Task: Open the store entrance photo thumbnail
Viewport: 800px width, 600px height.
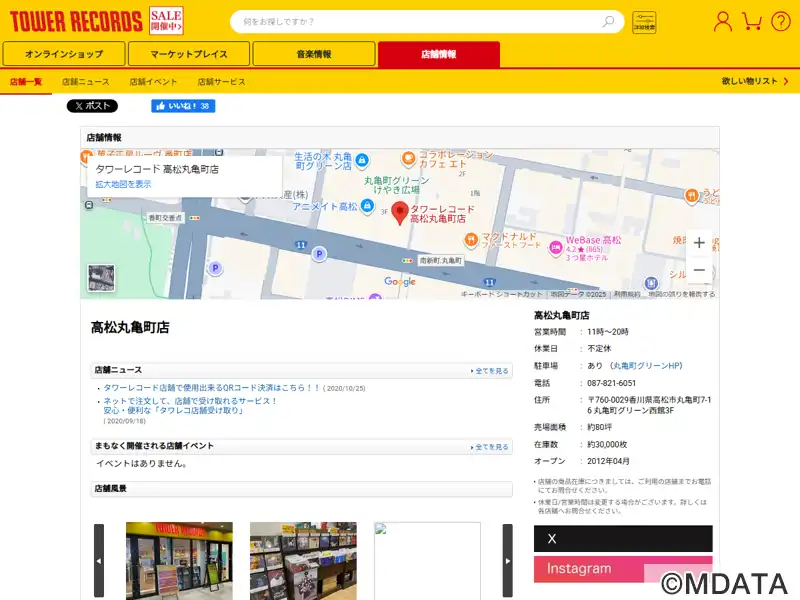Action: [179, 560]
